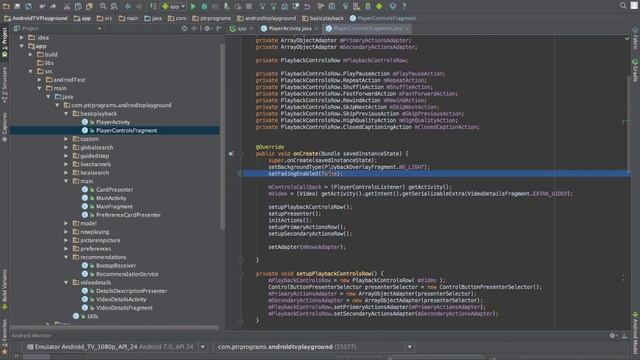Click the Stop toolbar icon
Viewport: 640px width, 360px height.
point(249,6)
